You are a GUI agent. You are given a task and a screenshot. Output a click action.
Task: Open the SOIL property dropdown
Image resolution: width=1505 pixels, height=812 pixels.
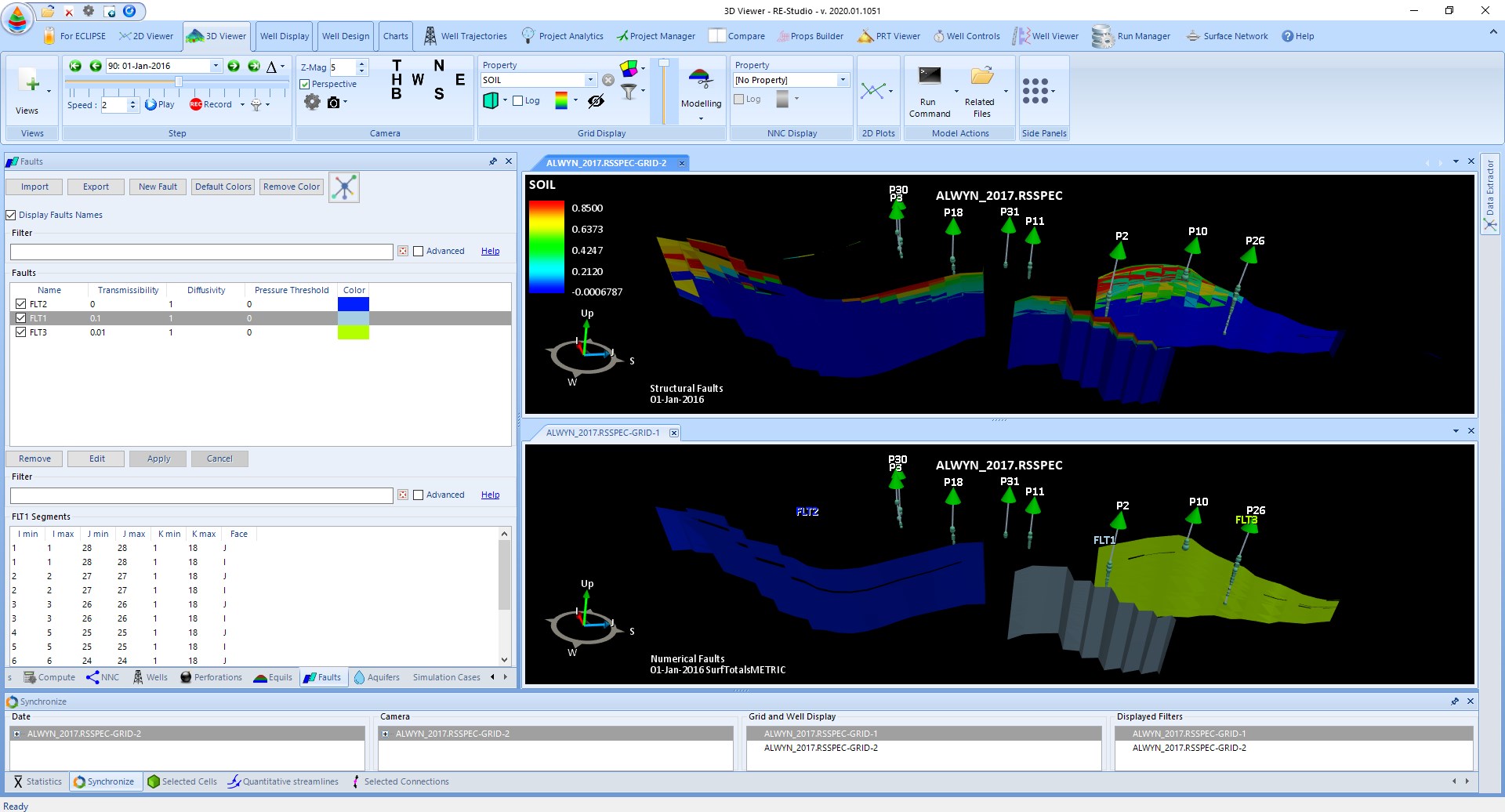[590, 80]
